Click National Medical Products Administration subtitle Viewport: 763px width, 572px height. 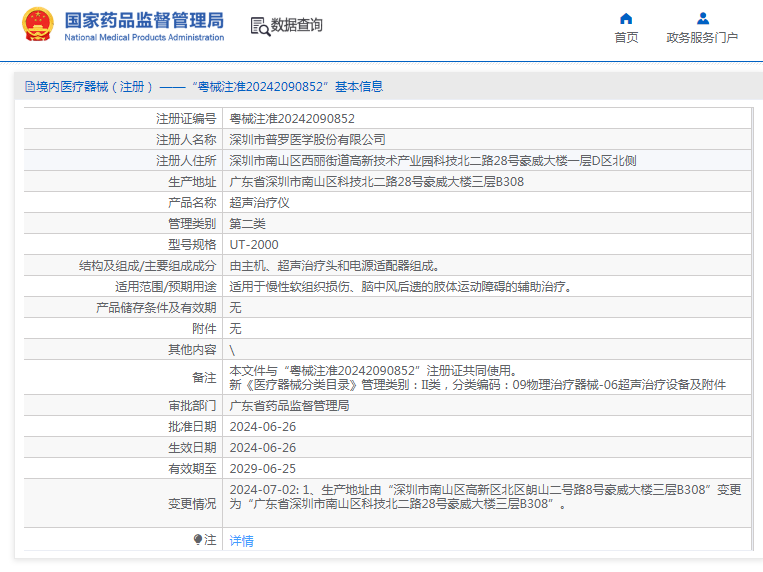144,37
